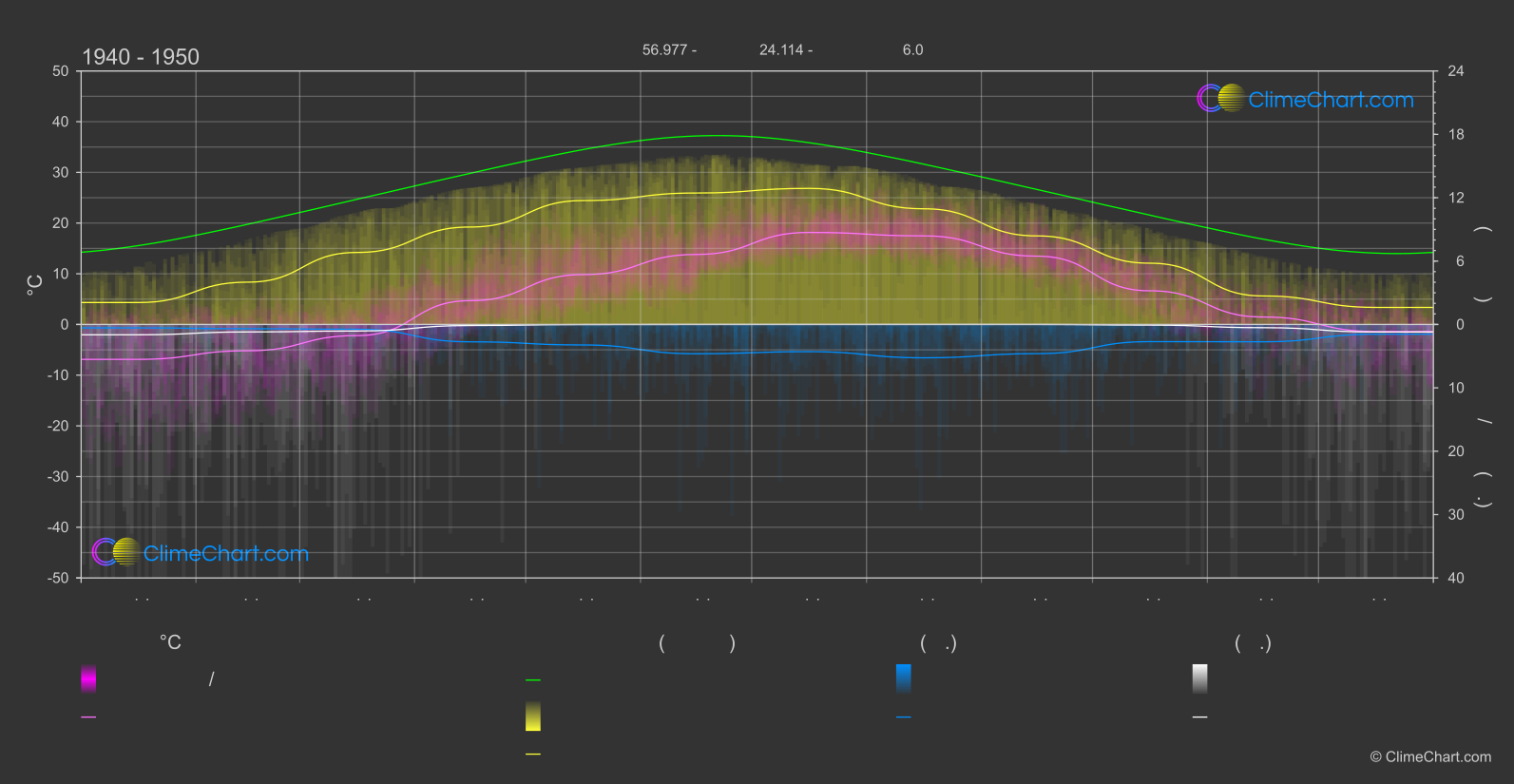
Task: Click the yellow line legend marker
Action: point(533,755)
